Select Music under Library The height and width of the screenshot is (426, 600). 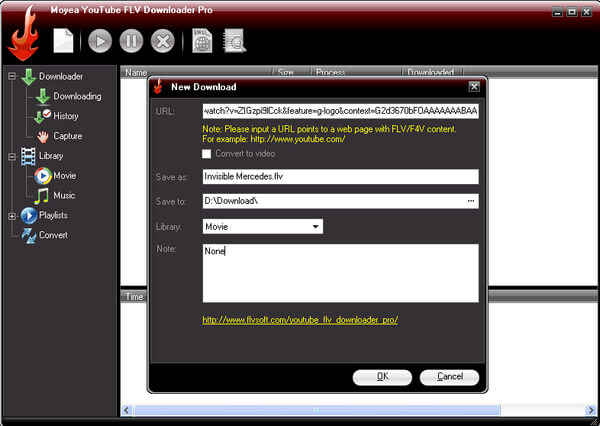tap(63, 195)
